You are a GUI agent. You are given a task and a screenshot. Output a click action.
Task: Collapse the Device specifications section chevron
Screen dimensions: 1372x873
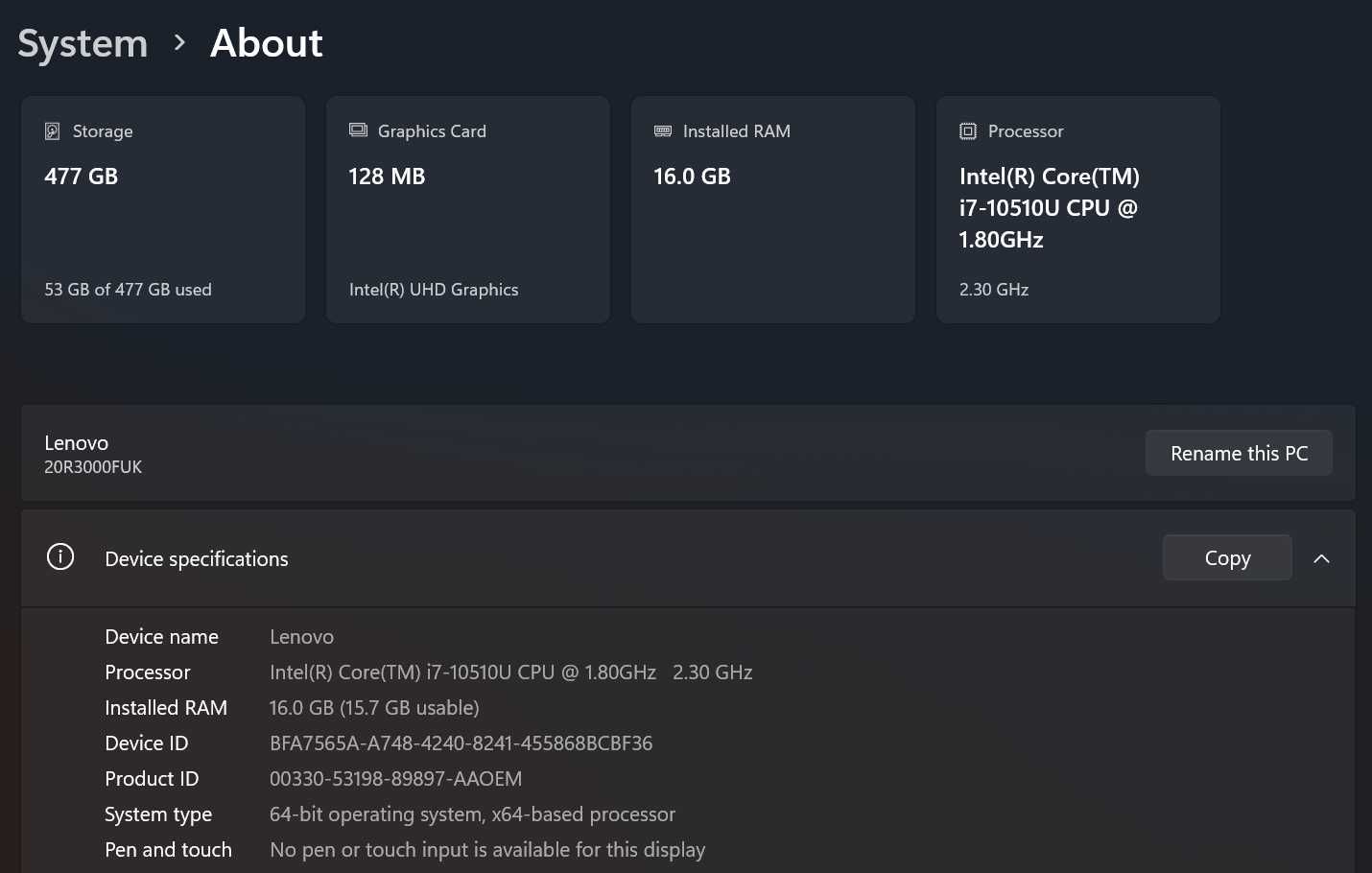click(x=1321, y=558)
